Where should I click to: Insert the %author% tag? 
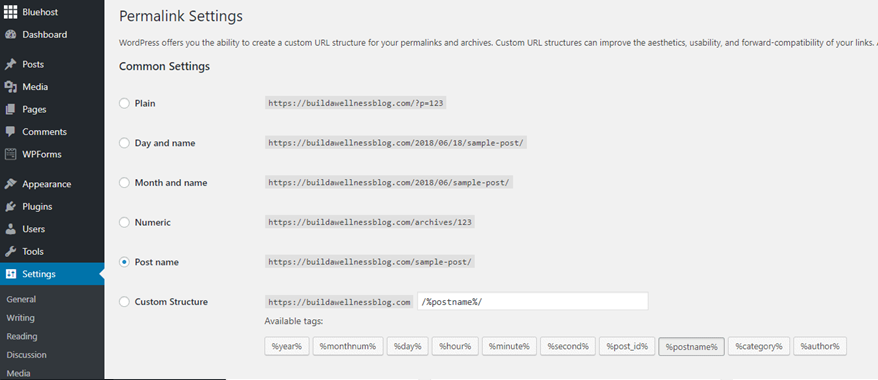(820, 346)
